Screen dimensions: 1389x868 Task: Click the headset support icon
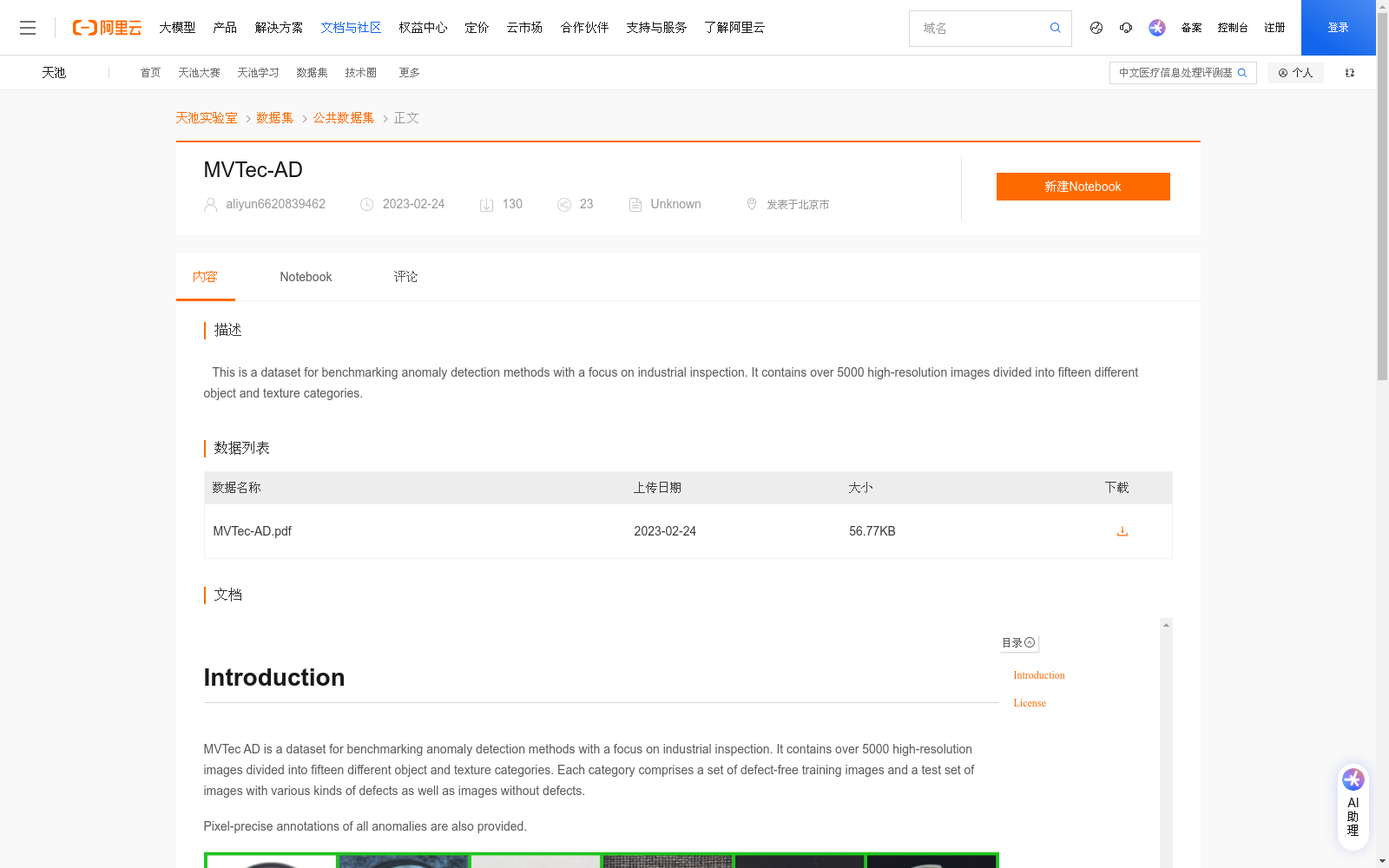pyautogui.click(x=1126, y=28)
